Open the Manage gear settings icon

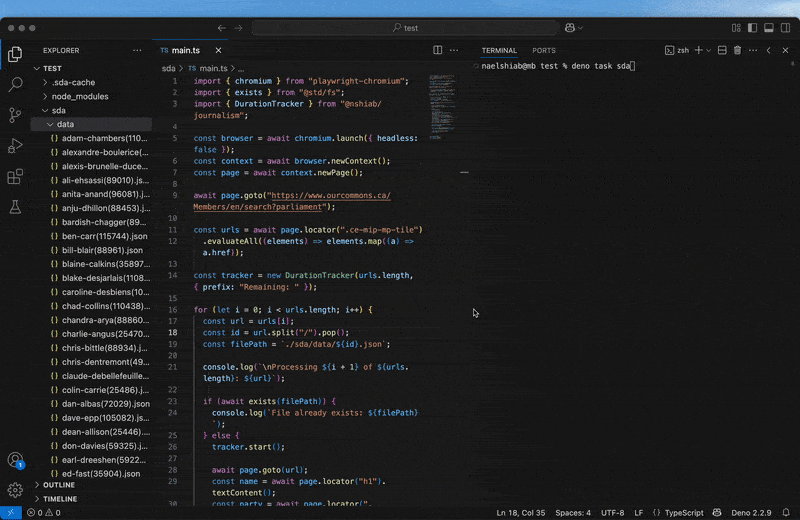pos(15,490)
